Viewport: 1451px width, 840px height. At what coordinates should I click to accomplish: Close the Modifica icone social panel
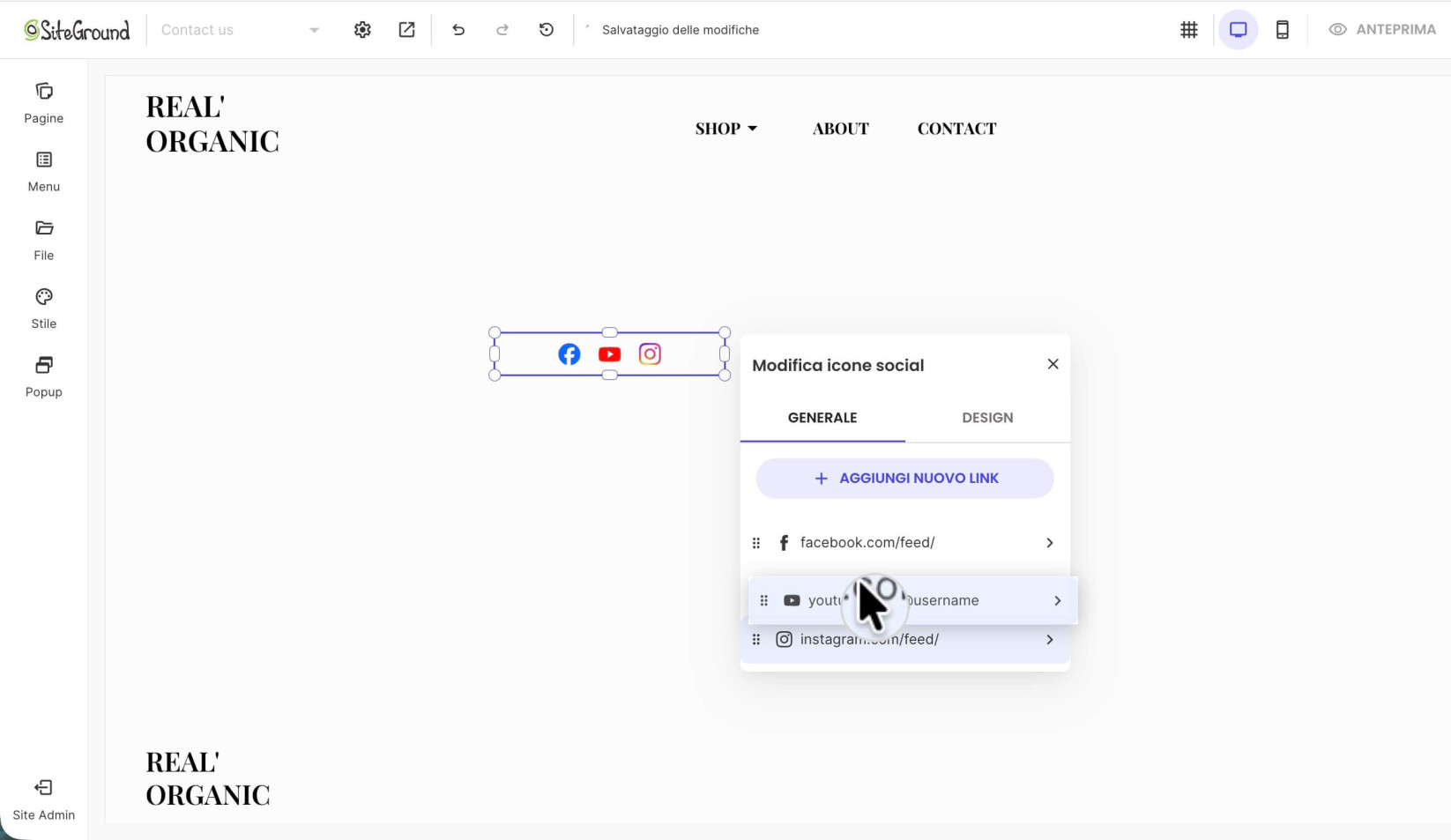point(1053,364)
